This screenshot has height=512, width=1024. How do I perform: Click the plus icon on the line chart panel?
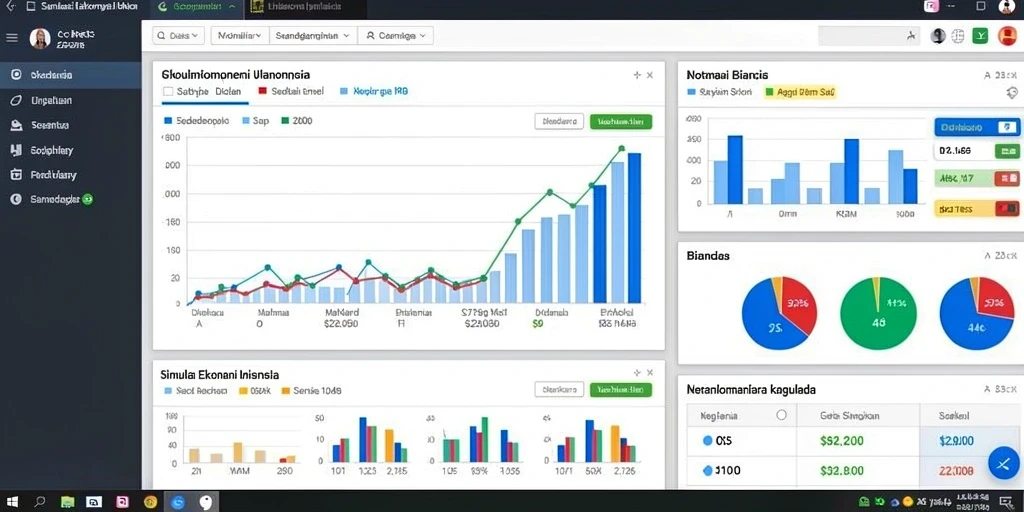[637, 75]
